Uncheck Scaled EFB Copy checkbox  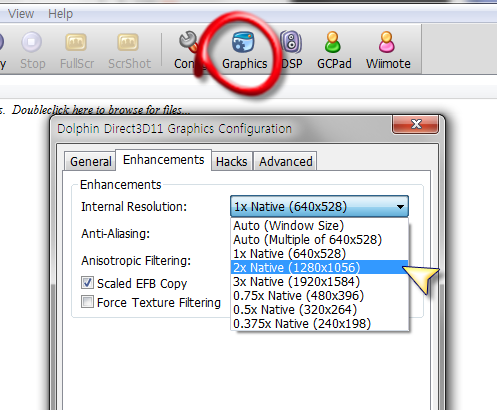coord(87,283)
